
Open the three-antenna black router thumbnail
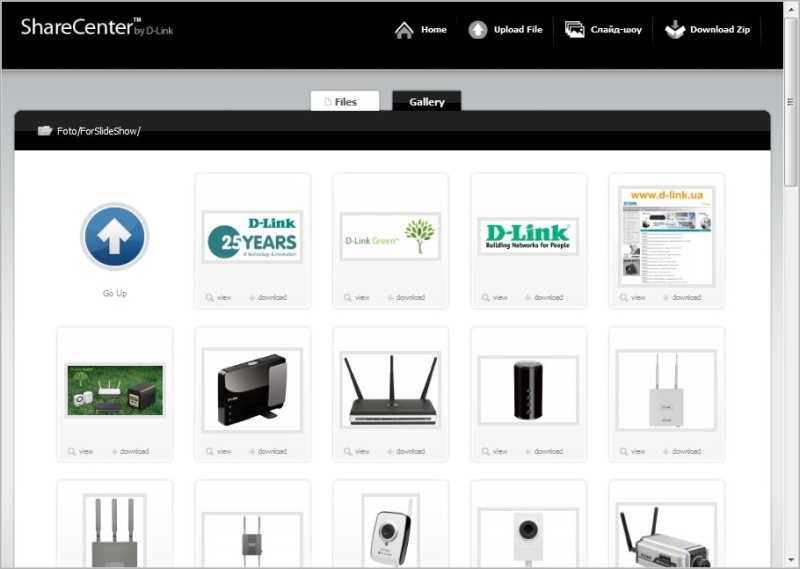390,390
